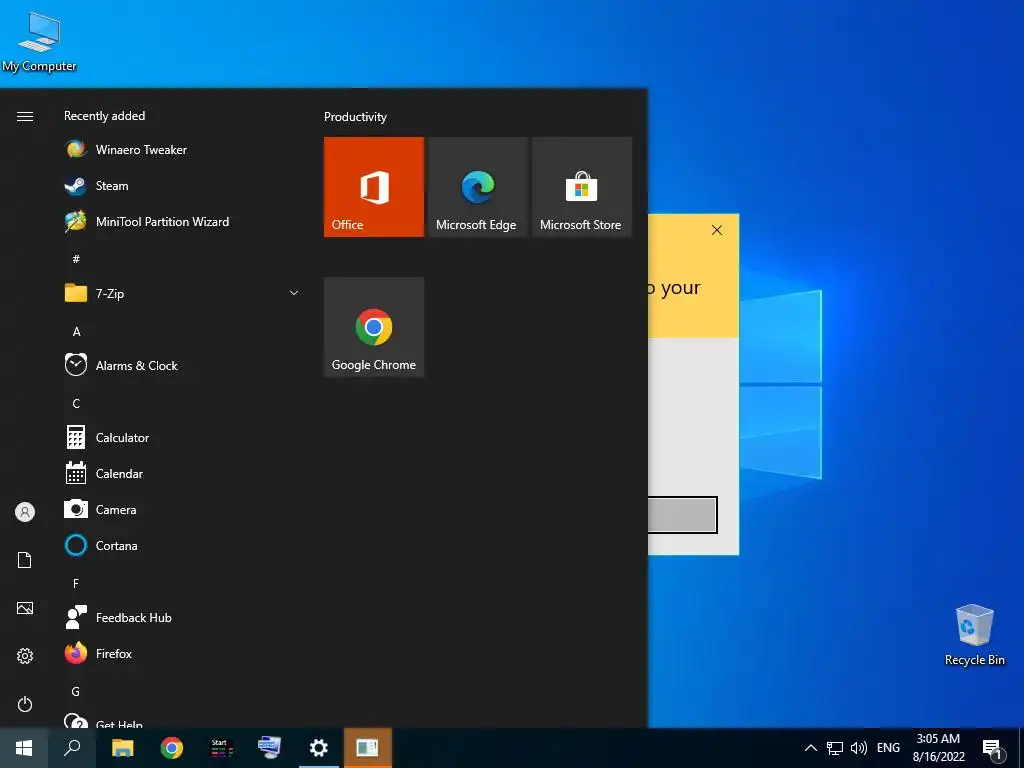The height and width of the screenshot is (768, 1024).
Task: Click the letter G index header
Action: pos(76,692)
